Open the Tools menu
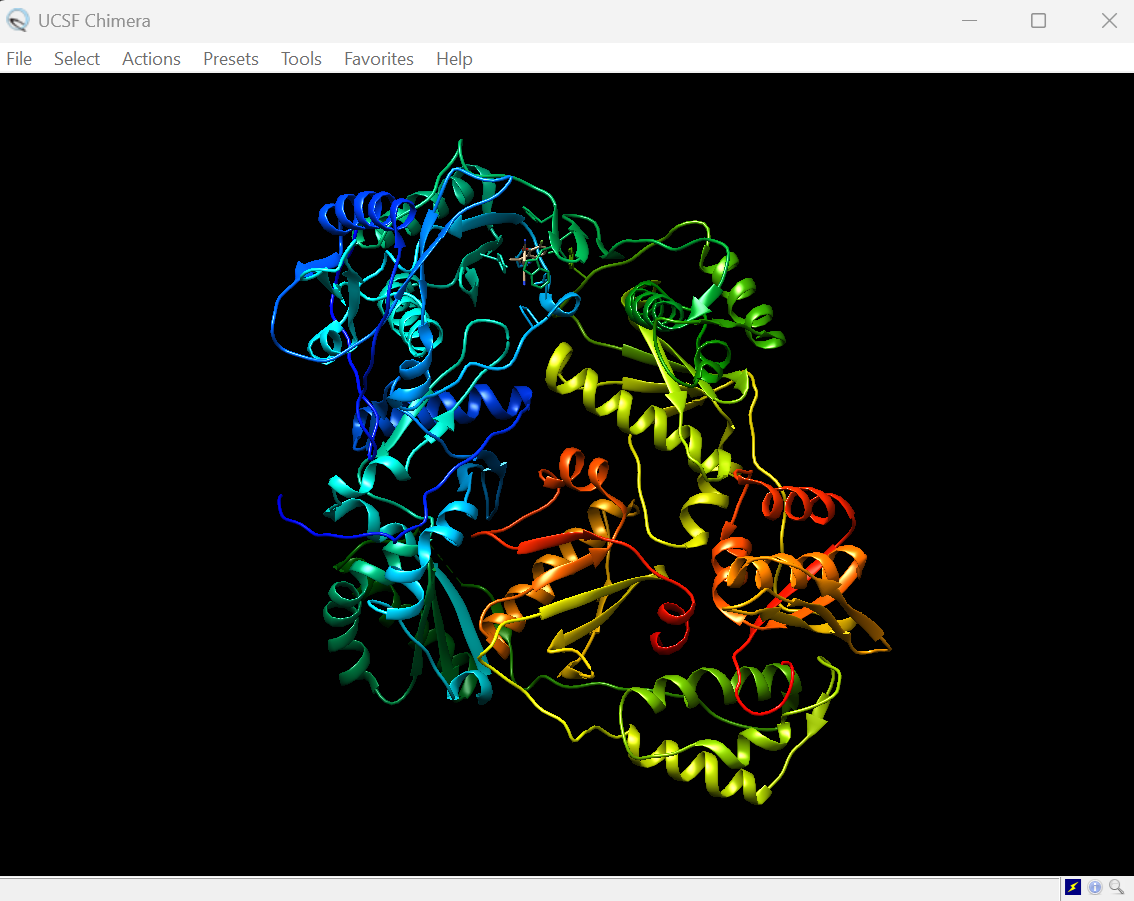Screen dimensions: 1134x901 coord(301,59)
